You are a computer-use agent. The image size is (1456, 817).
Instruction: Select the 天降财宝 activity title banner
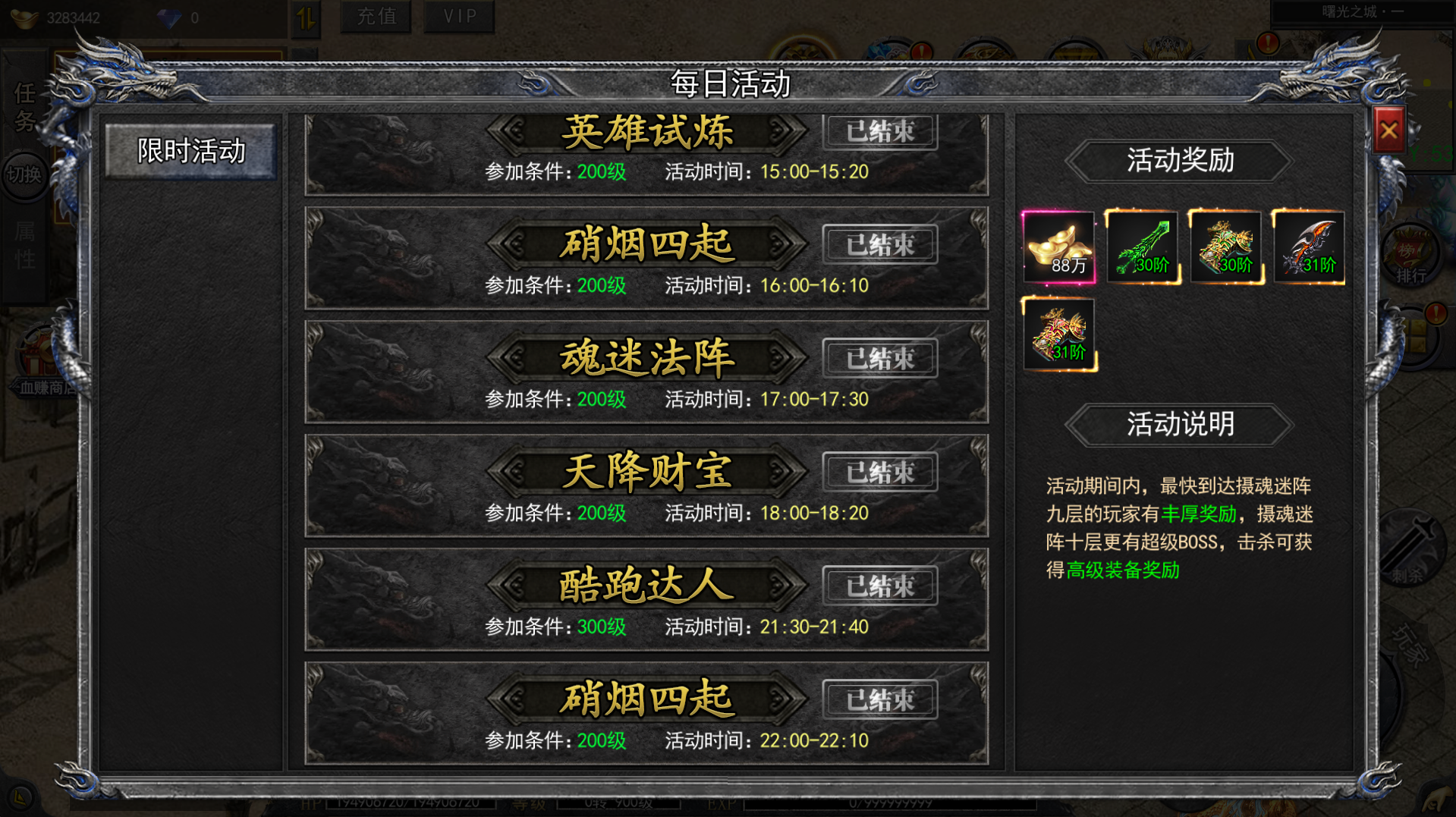[646, 471]
